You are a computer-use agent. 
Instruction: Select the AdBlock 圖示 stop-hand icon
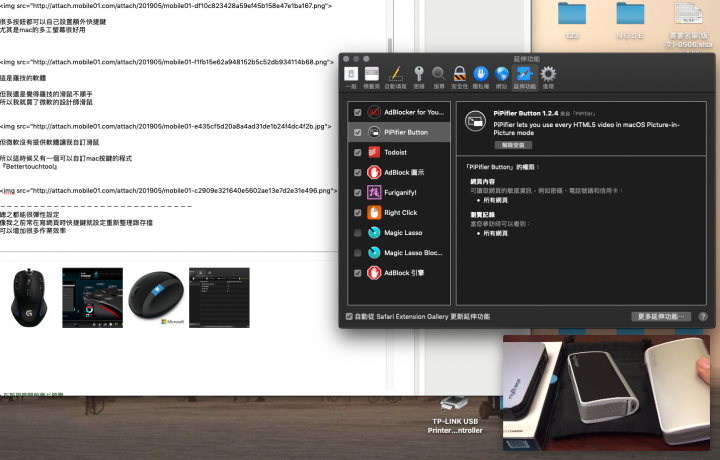tap(374, 172)
